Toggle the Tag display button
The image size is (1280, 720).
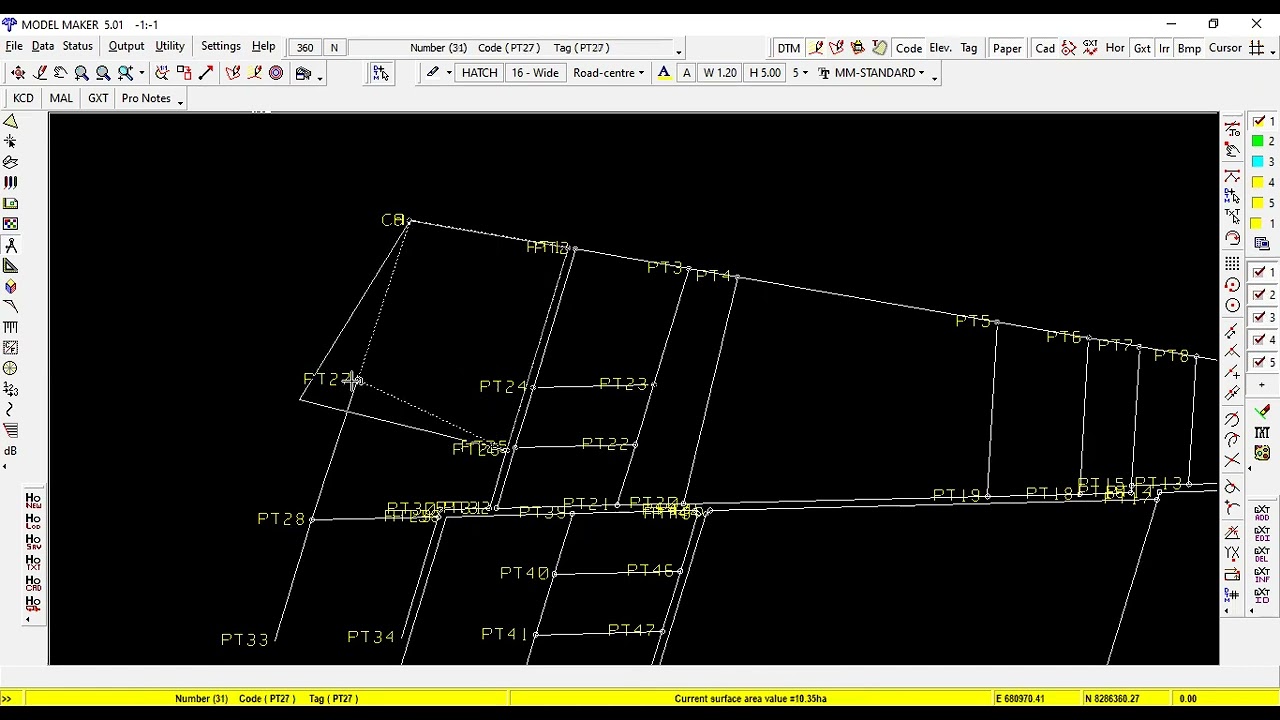(968, 48)
